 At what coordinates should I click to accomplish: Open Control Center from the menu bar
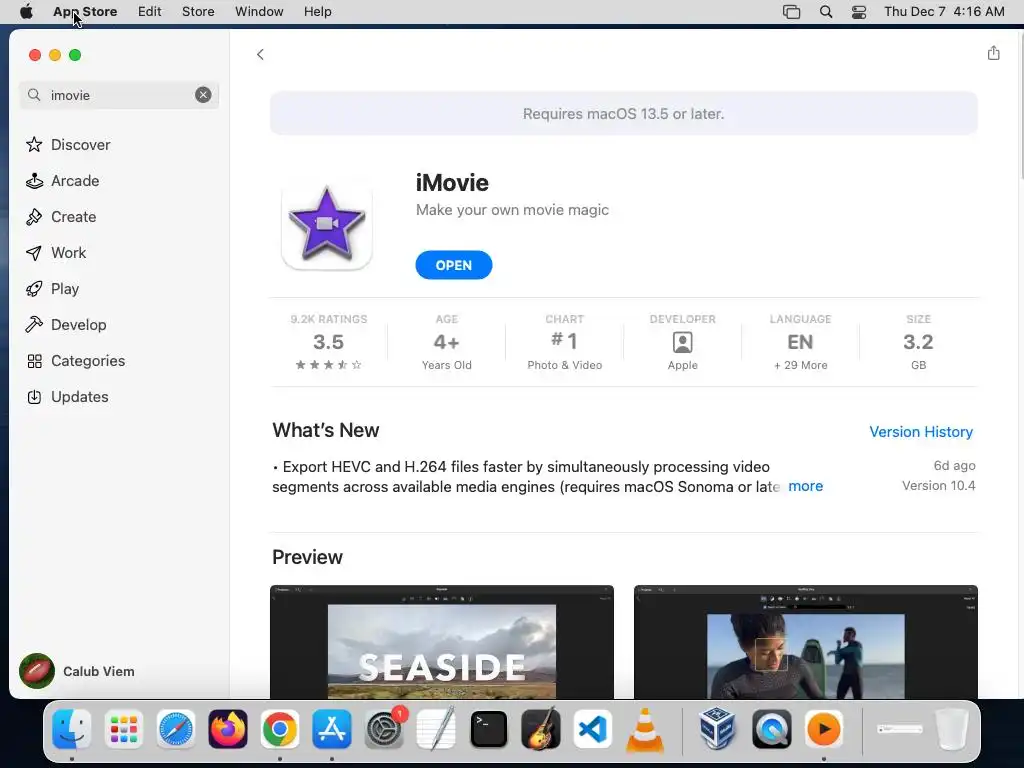click(859, 12)
